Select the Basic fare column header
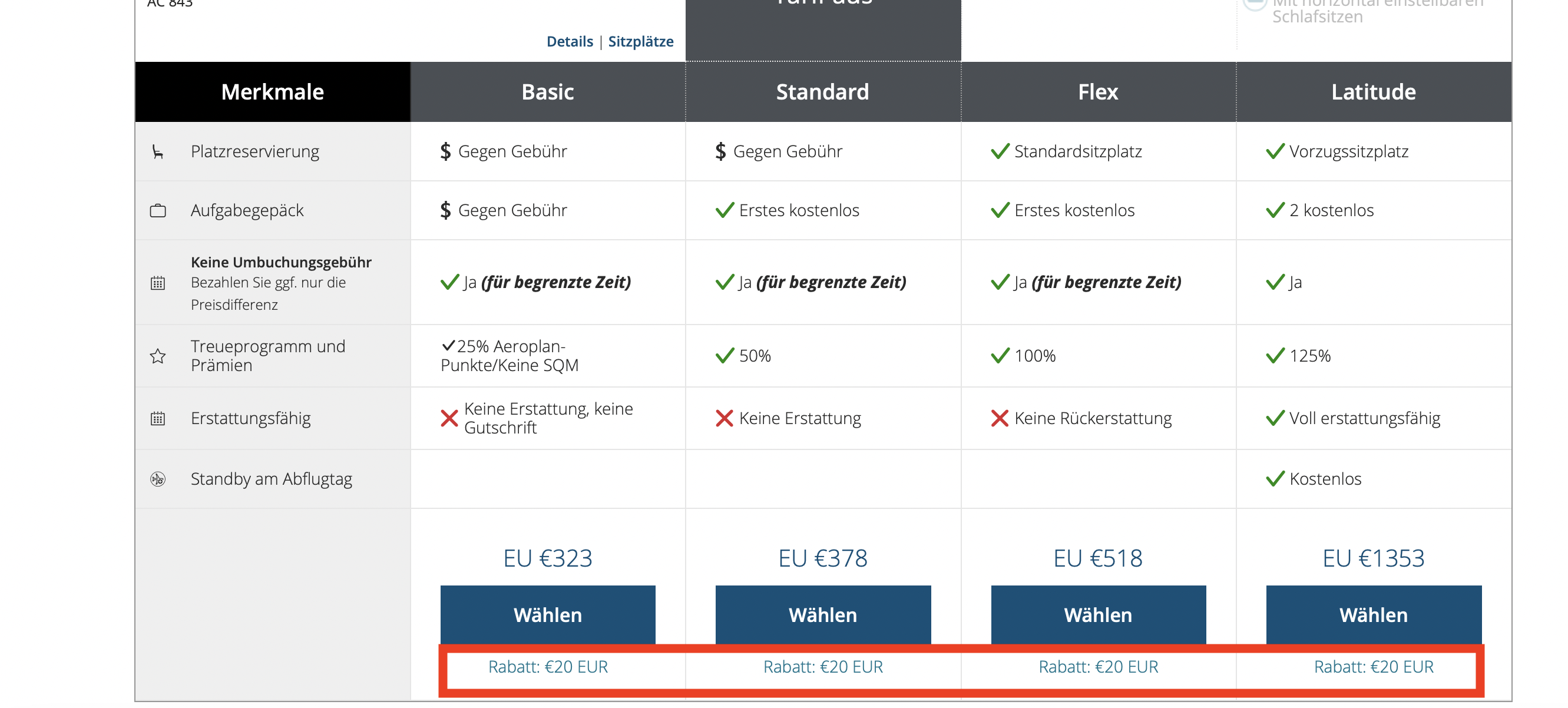This screenshot has width=1568, height=708. pos(547,92)
